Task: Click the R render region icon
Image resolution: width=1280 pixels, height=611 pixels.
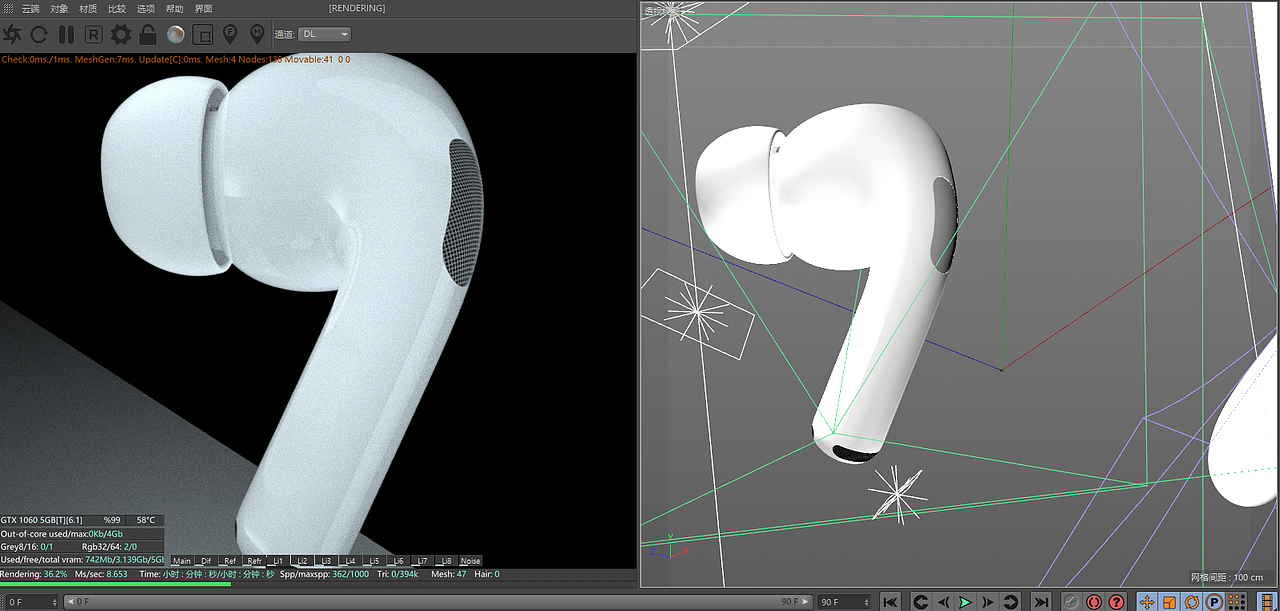Action: click(x=93, y=34)
